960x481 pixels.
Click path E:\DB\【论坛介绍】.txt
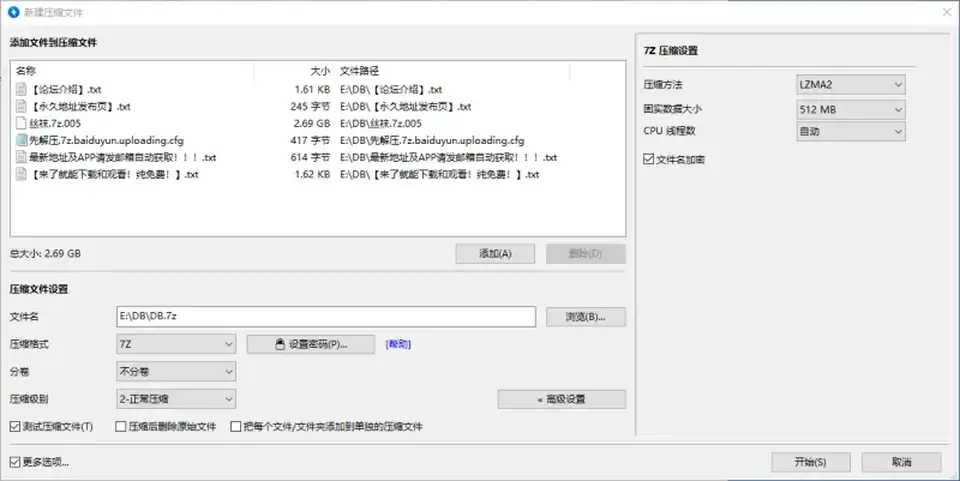tap(391, 89)
